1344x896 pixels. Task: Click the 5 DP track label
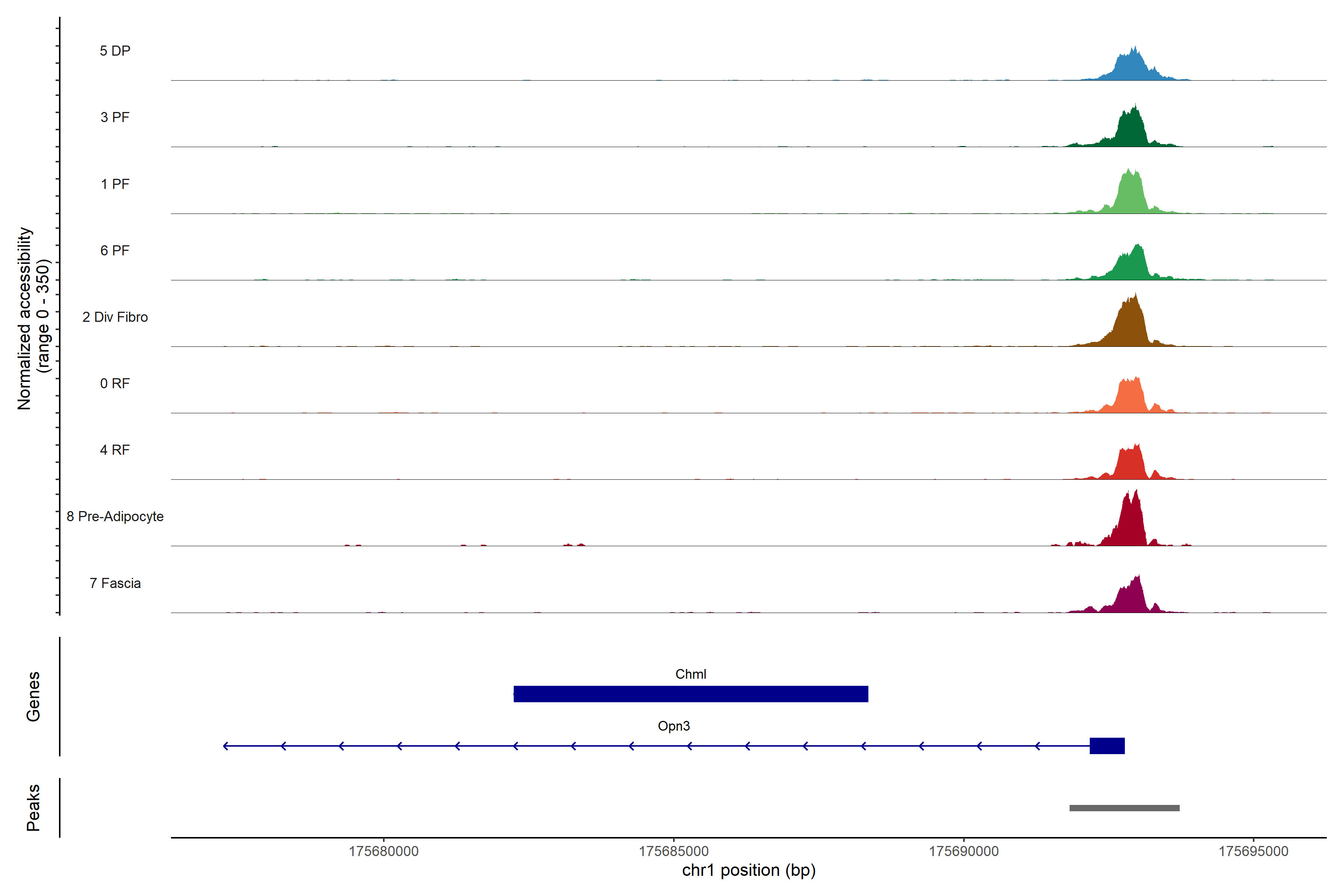tap(115, 51)
